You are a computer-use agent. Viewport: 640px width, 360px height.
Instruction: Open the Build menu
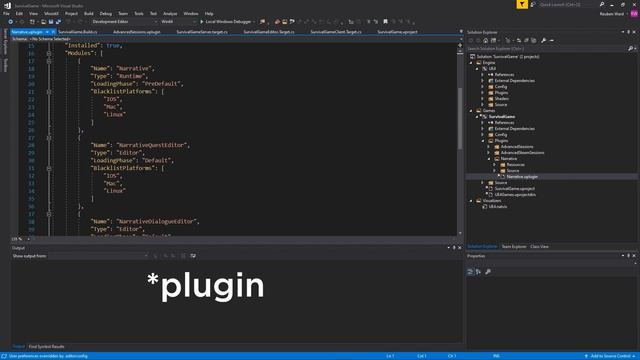[89, 13]
